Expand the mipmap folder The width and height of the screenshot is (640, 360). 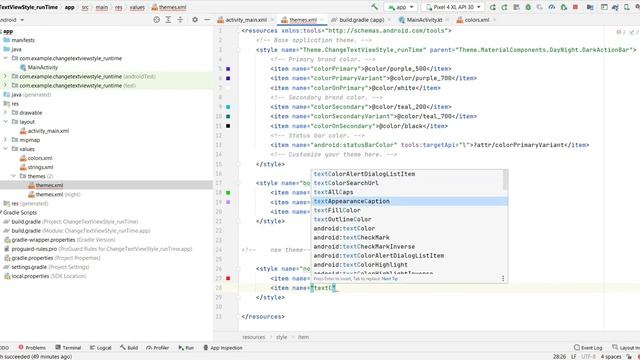coord(5,140)
